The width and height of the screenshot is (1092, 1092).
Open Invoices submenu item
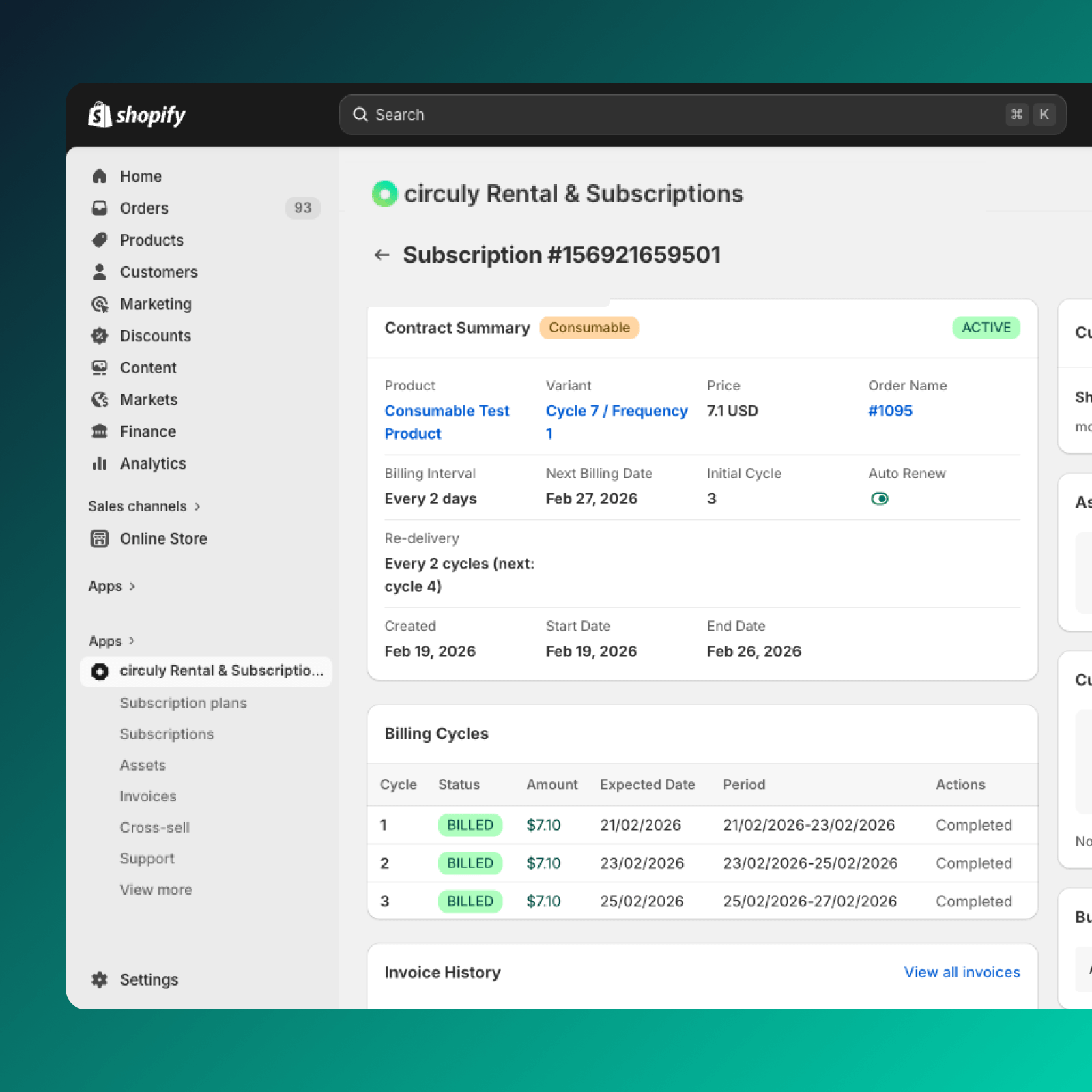[148, 796]
